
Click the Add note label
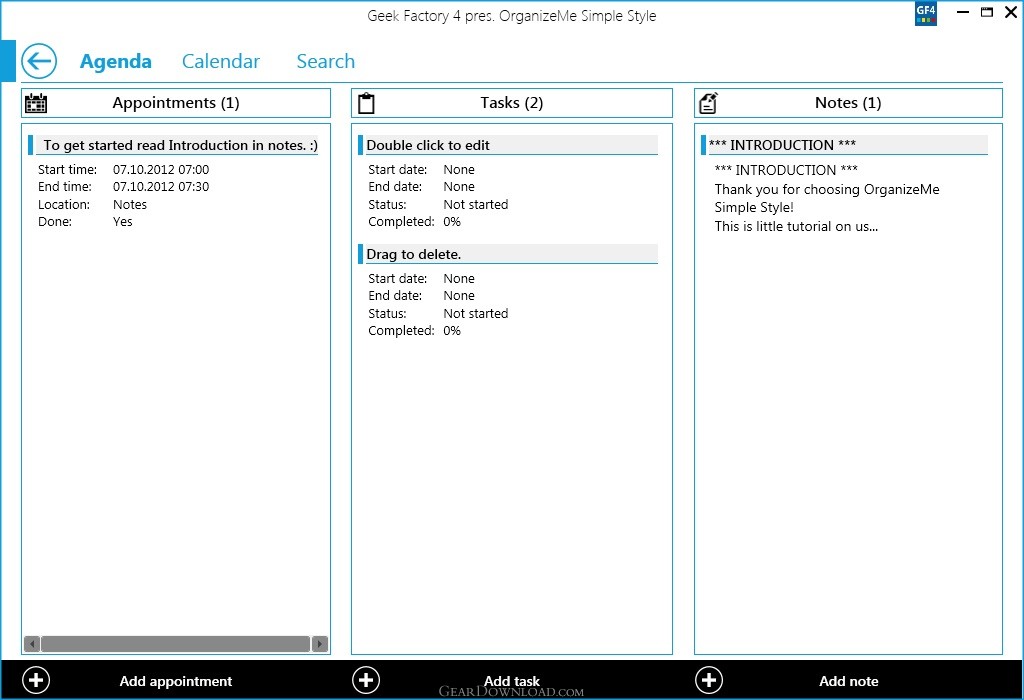pyautogui.click(x=848, y=681)
